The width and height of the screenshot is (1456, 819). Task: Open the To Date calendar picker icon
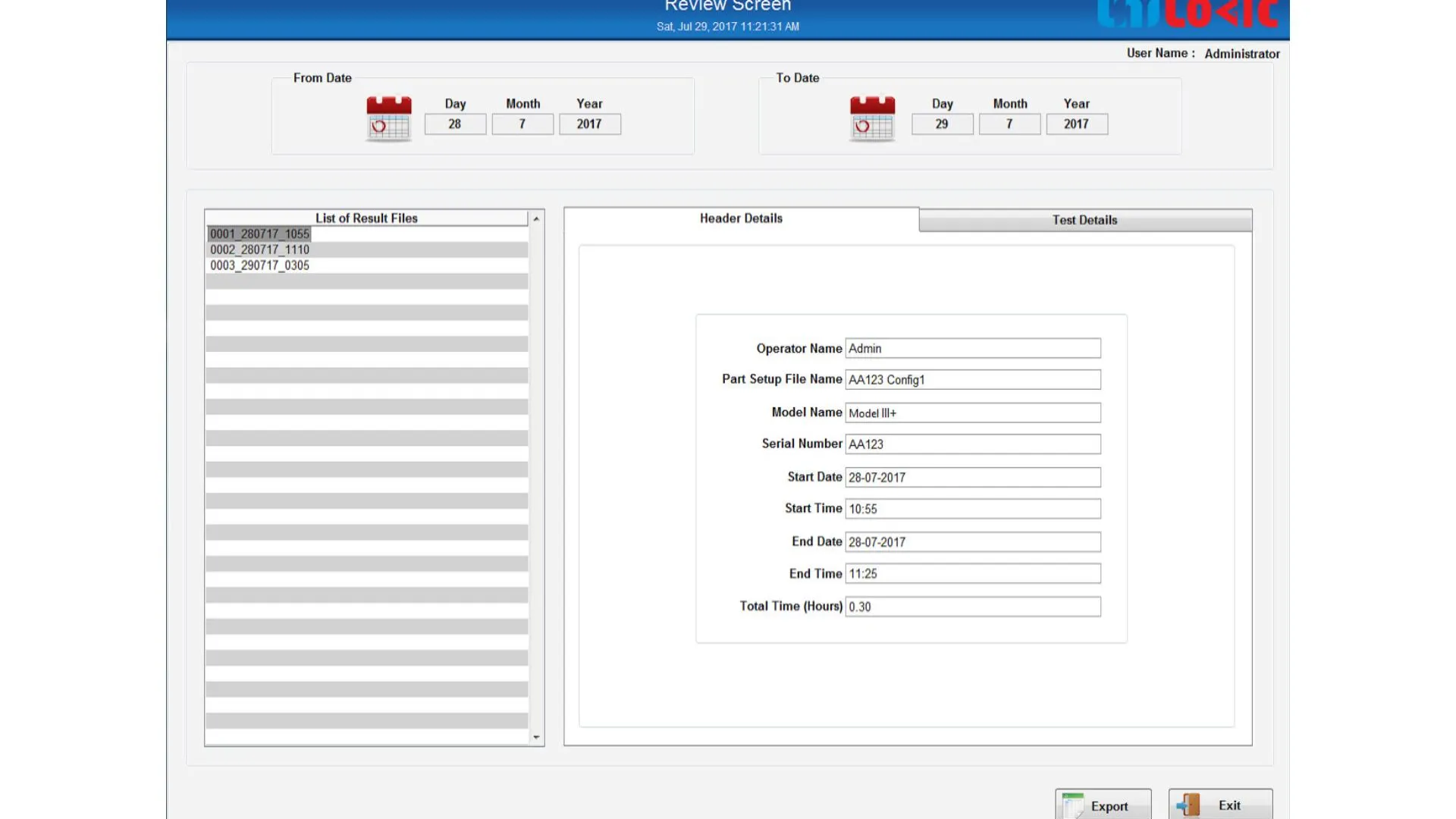click(872, 118)
